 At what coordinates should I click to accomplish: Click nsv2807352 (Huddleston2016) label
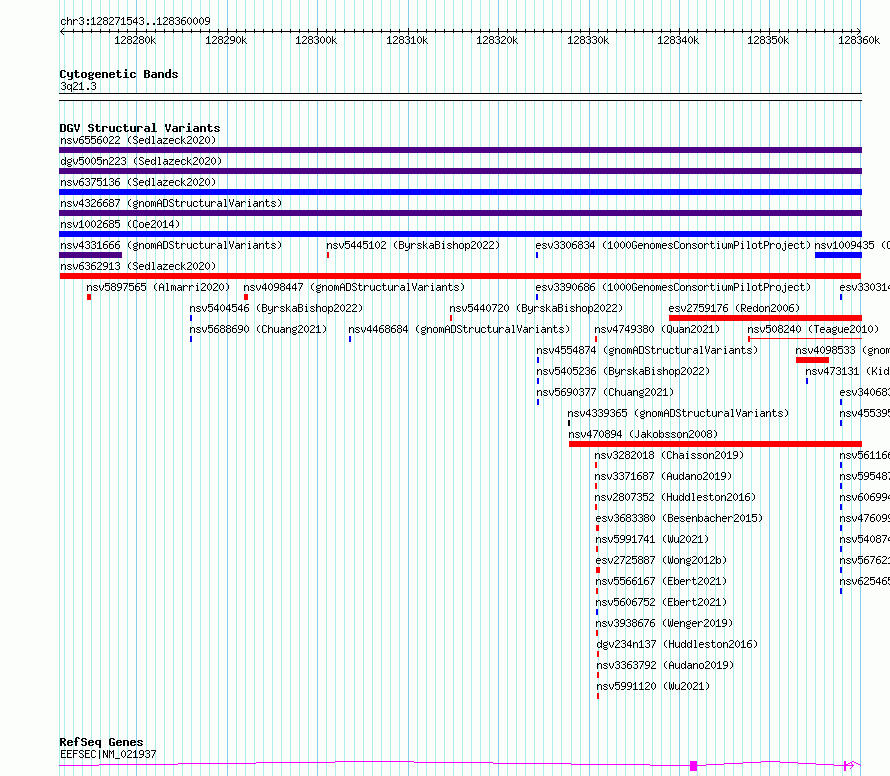pos(675,497)
